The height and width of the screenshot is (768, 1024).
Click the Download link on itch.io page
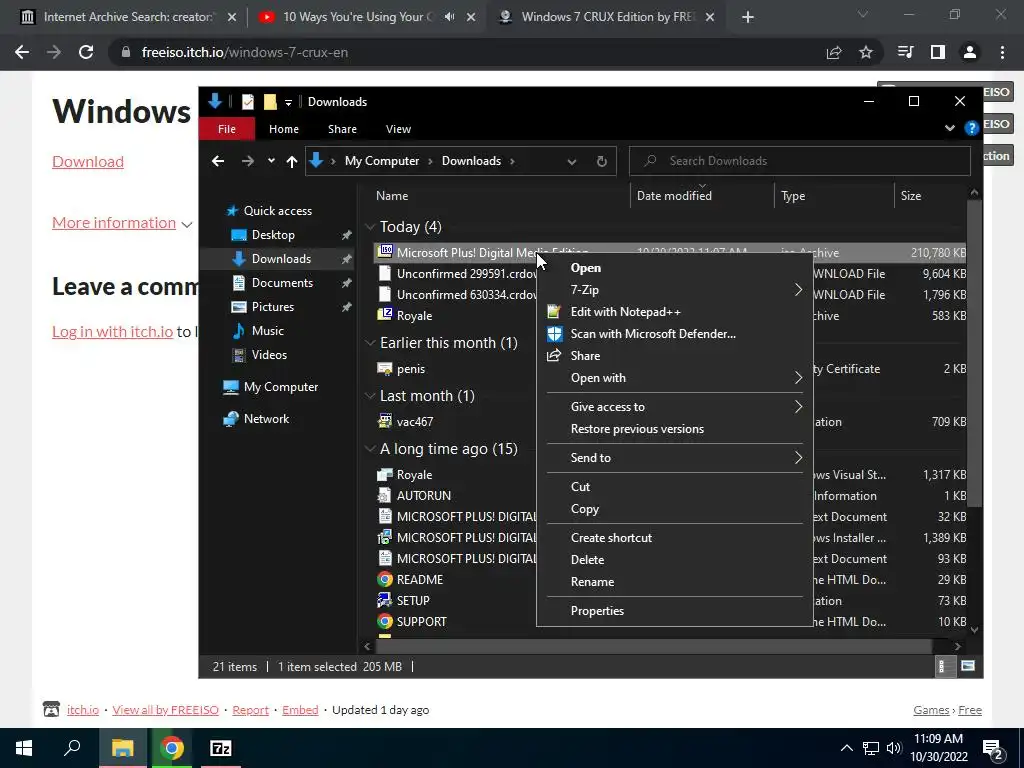pyautogui.click(x=88, y=161)
